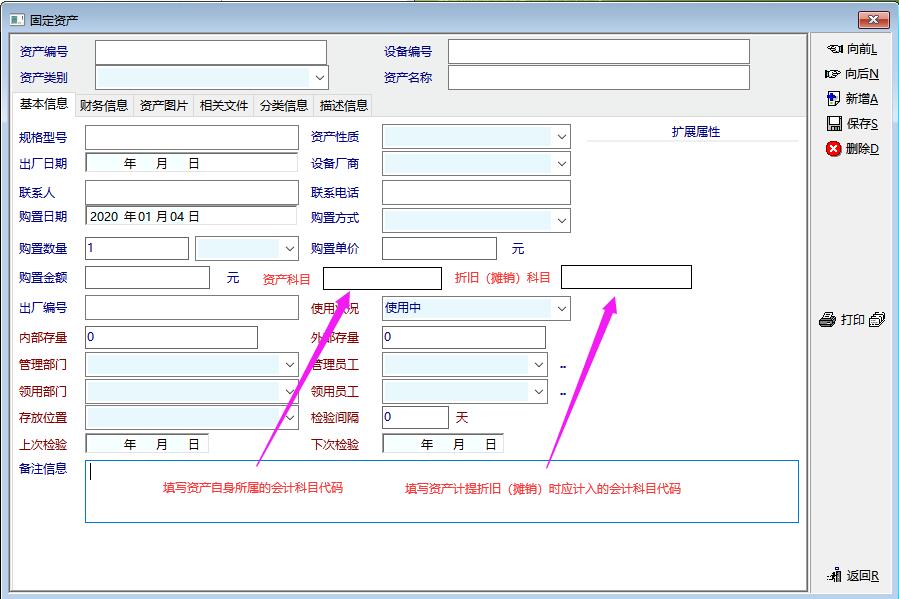899x599 pixels.
Task: Click the 资产科目 input field
Action: click(382, 278)
